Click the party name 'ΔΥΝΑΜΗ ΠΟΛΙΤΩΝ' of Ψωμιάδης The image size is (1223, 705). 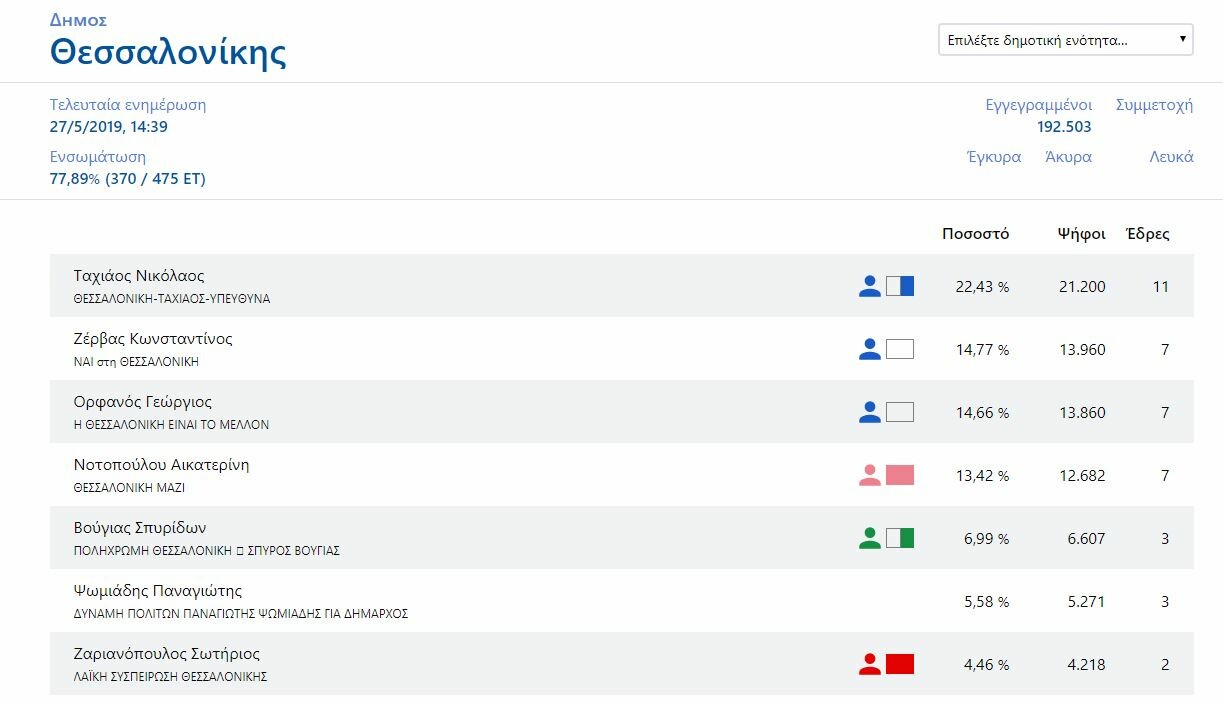[x=241, y=614]
